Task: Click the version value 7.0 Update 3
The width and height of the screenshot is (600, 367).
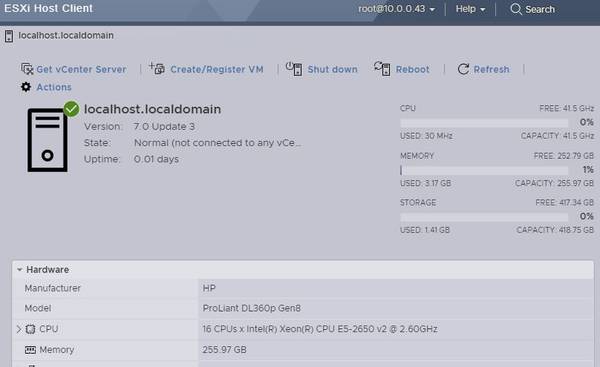Action: [164, 127]
